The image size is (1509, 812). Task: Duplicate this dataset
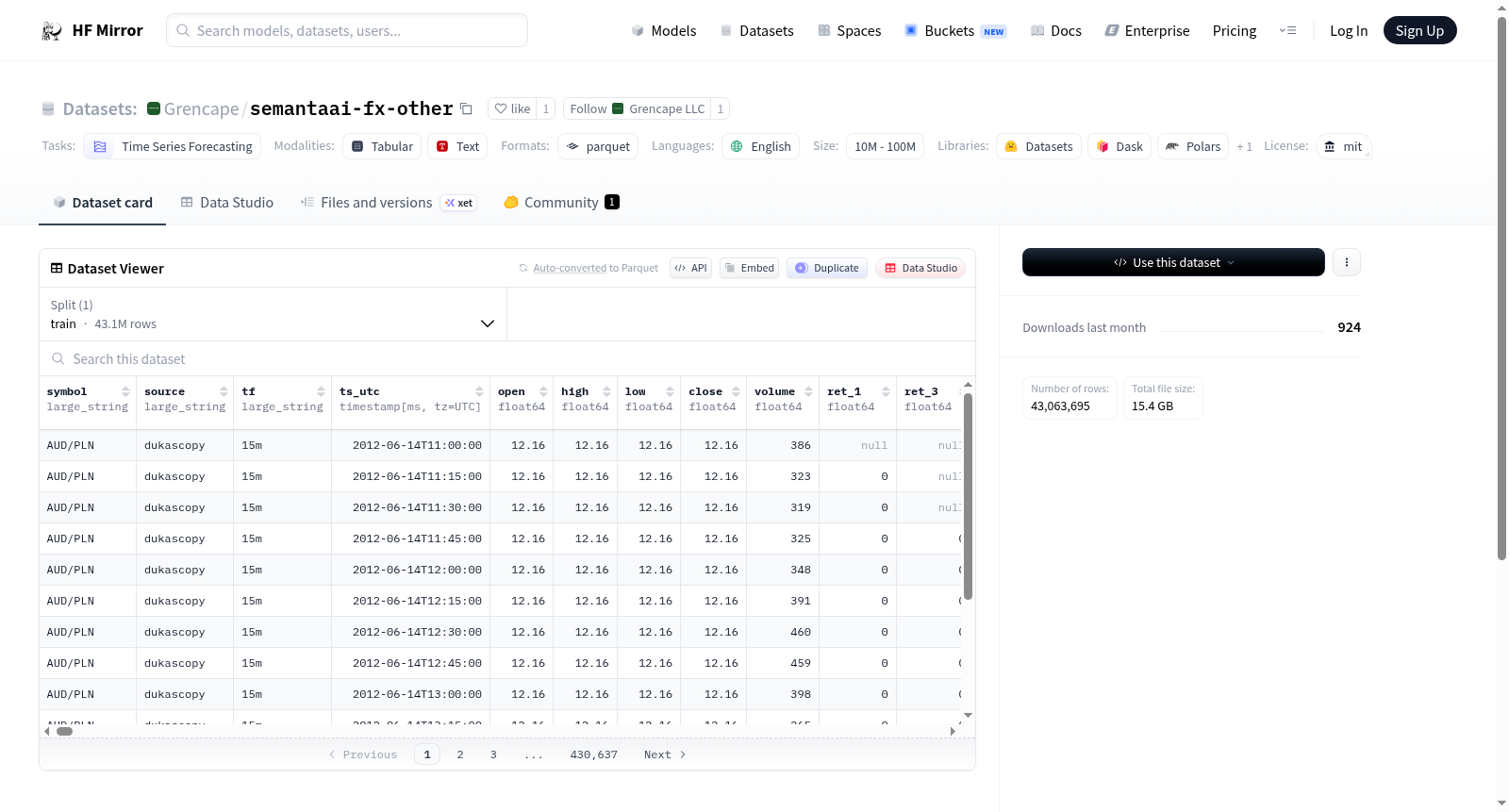point(827,268)
